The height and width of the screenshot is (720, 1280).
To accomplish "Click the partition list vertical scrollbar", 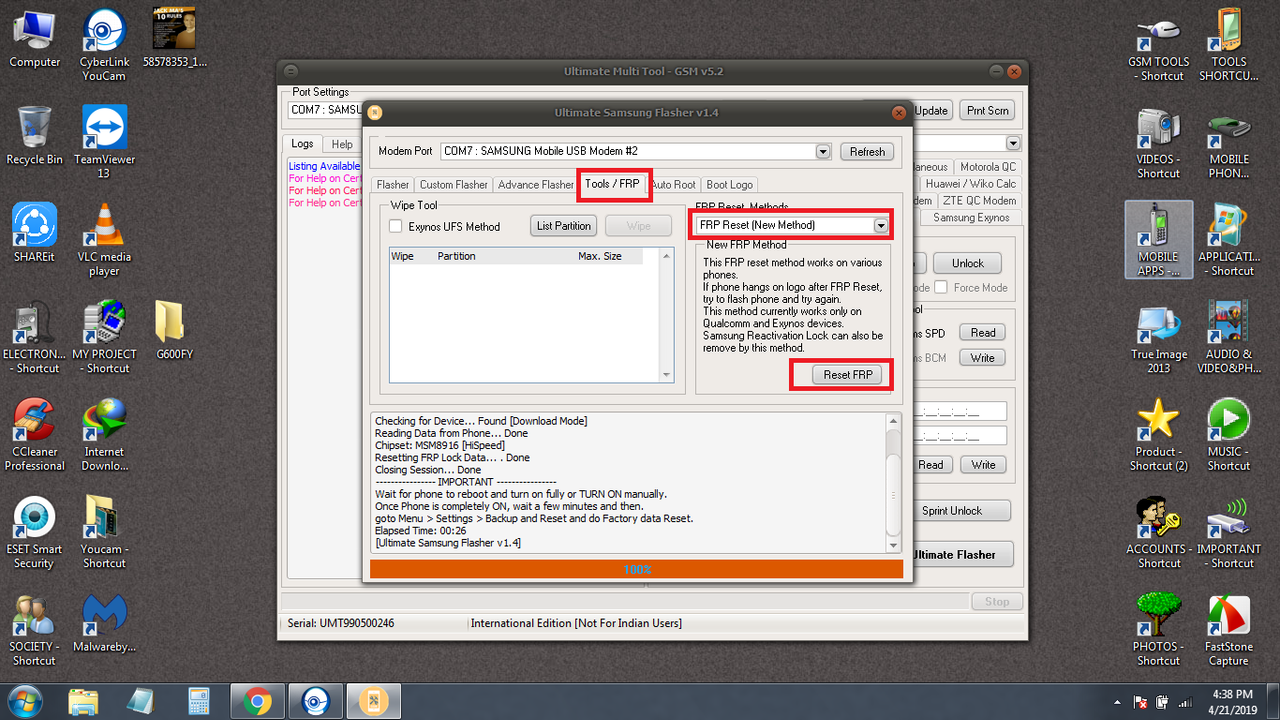I will pyautogui.click(x=667, y=315).
